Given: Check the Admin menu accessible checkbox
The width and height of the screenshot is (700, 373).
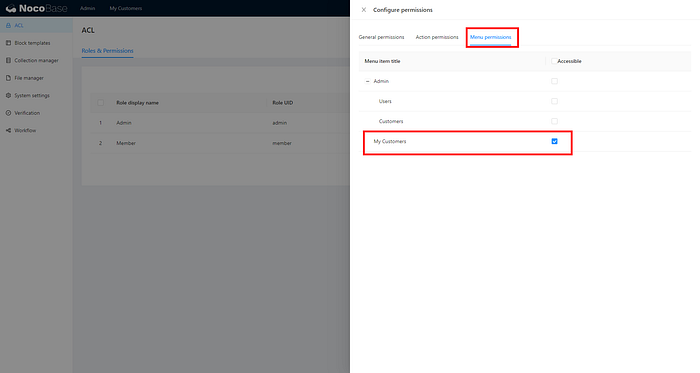Looking at the screenshot, I should click(x=554, y=81).
